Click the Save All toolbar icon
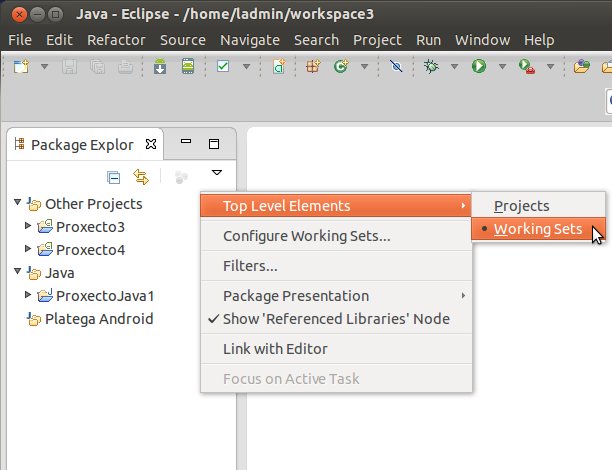 click(x=97, y=67)
